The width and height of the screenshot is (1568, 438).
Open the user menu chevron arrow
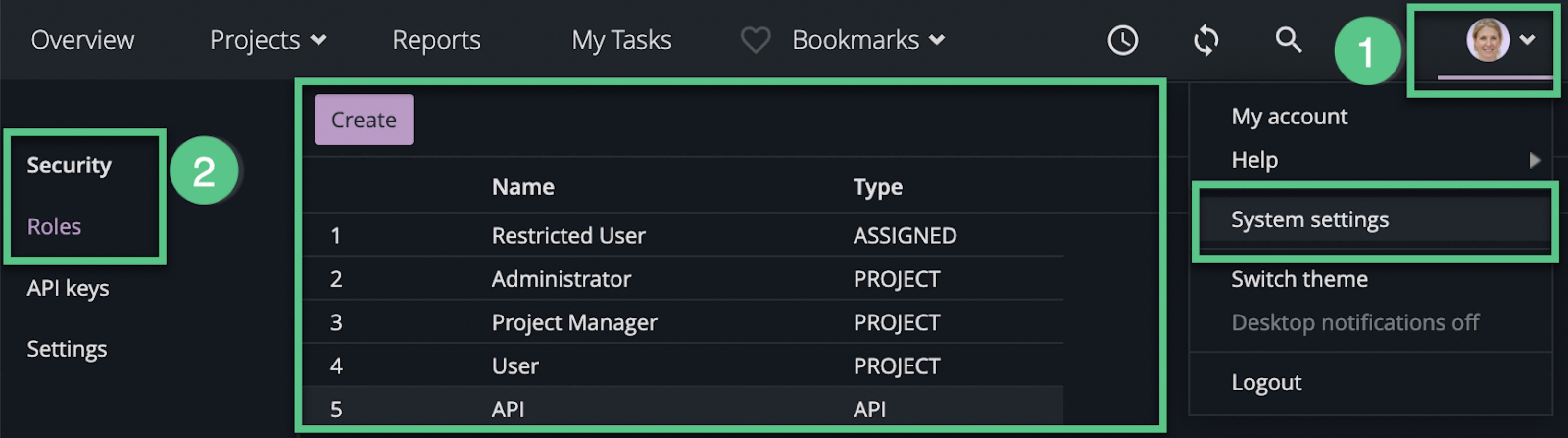point(1527,40)
